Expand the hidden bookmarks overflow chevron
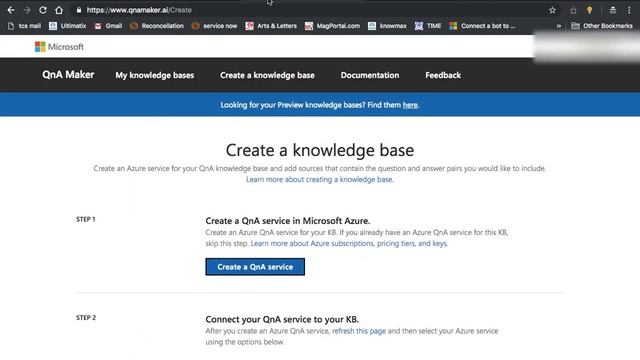Image resolution: width=640 pixels, height=360 pixels. 558,26
